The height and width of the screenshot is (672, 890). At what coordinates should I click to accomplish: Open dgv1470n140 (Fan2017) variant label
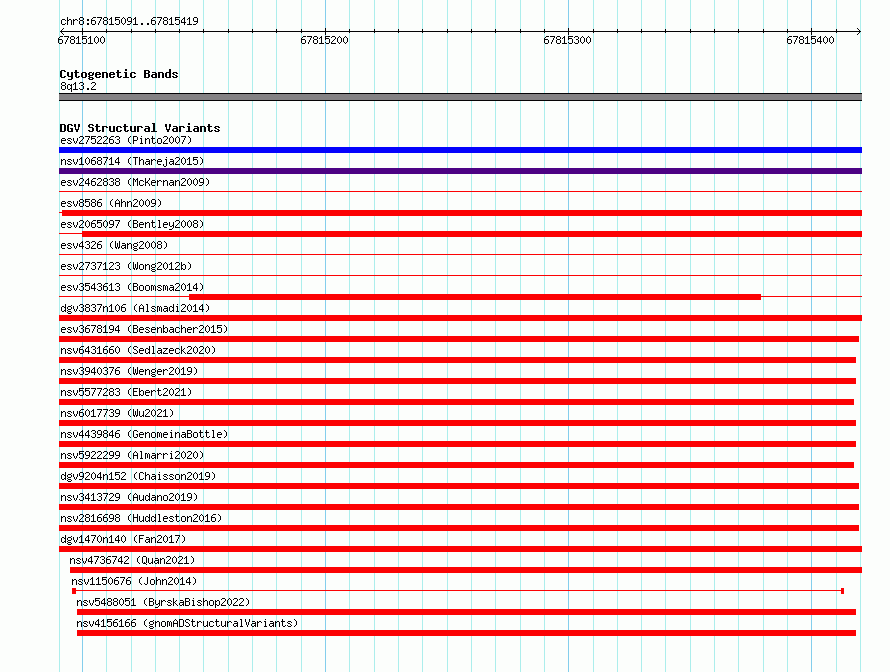(x=123, y=539)
